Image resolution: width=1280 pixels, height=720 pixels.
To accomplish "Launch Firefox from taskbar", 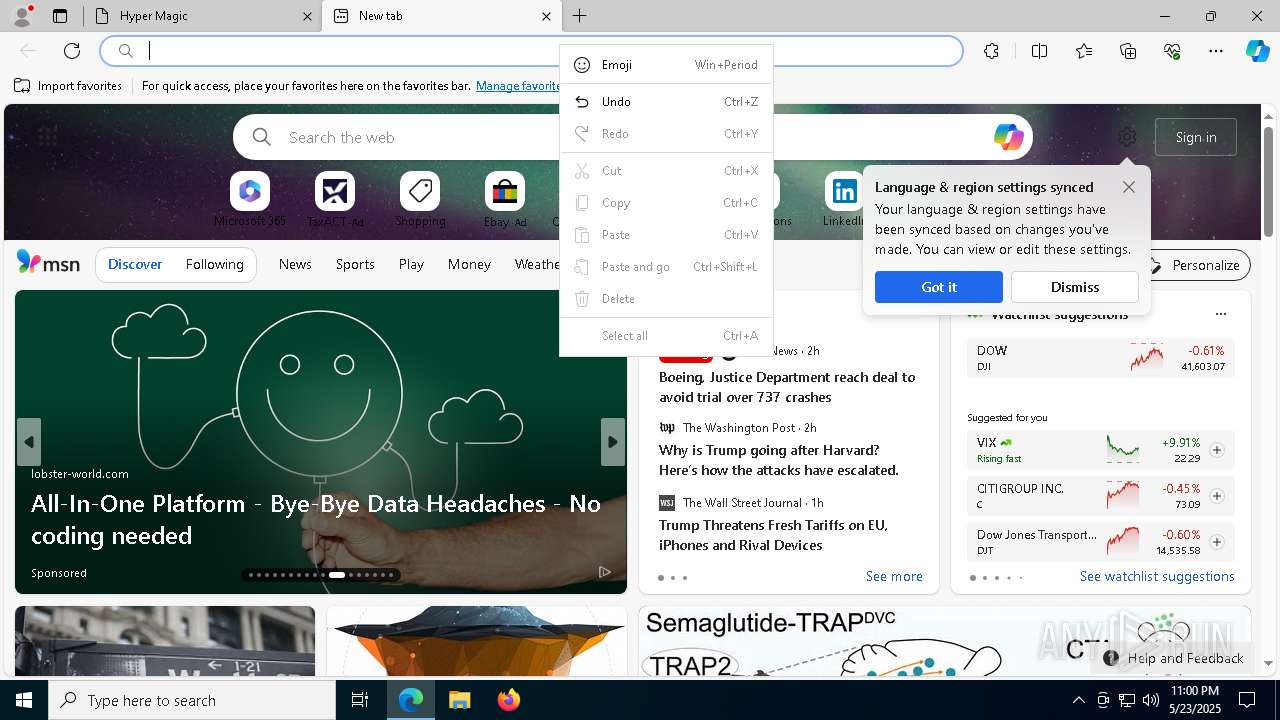I will (x=508, y=700).
